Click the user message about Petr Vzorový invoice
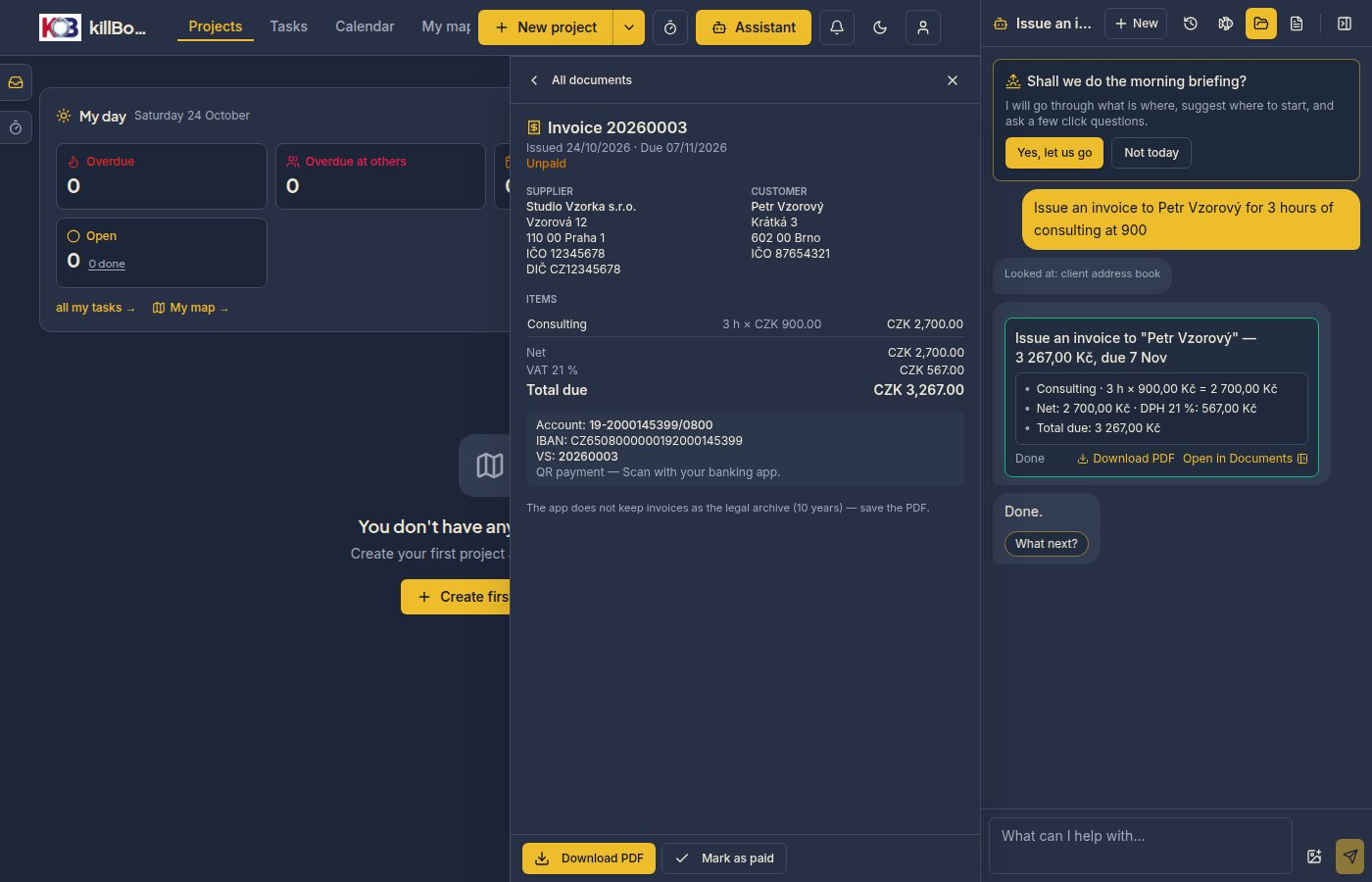Viewport: 1372px width, 882px height. 1191,220
